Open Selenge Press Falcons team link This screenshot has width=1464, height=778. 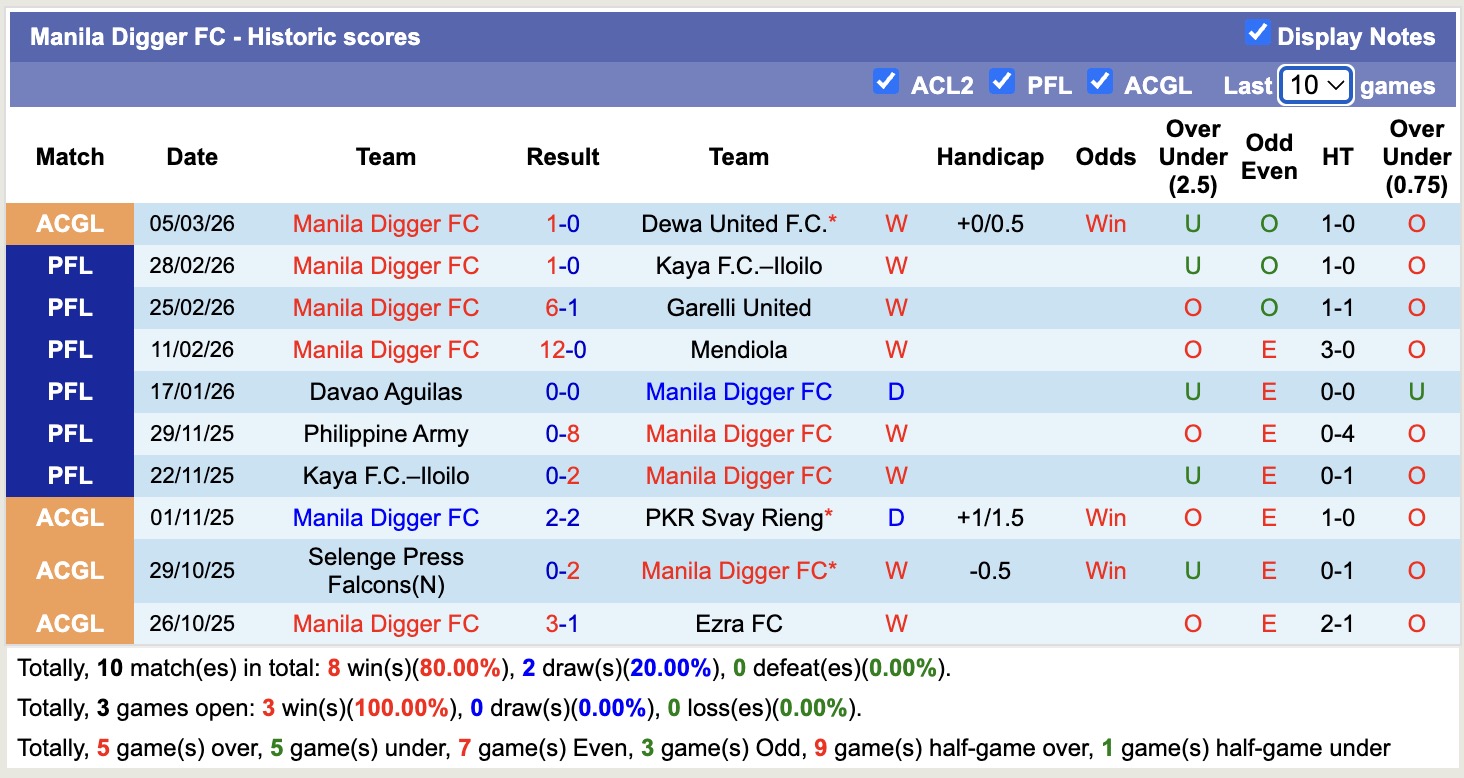(x=386, y=570)
